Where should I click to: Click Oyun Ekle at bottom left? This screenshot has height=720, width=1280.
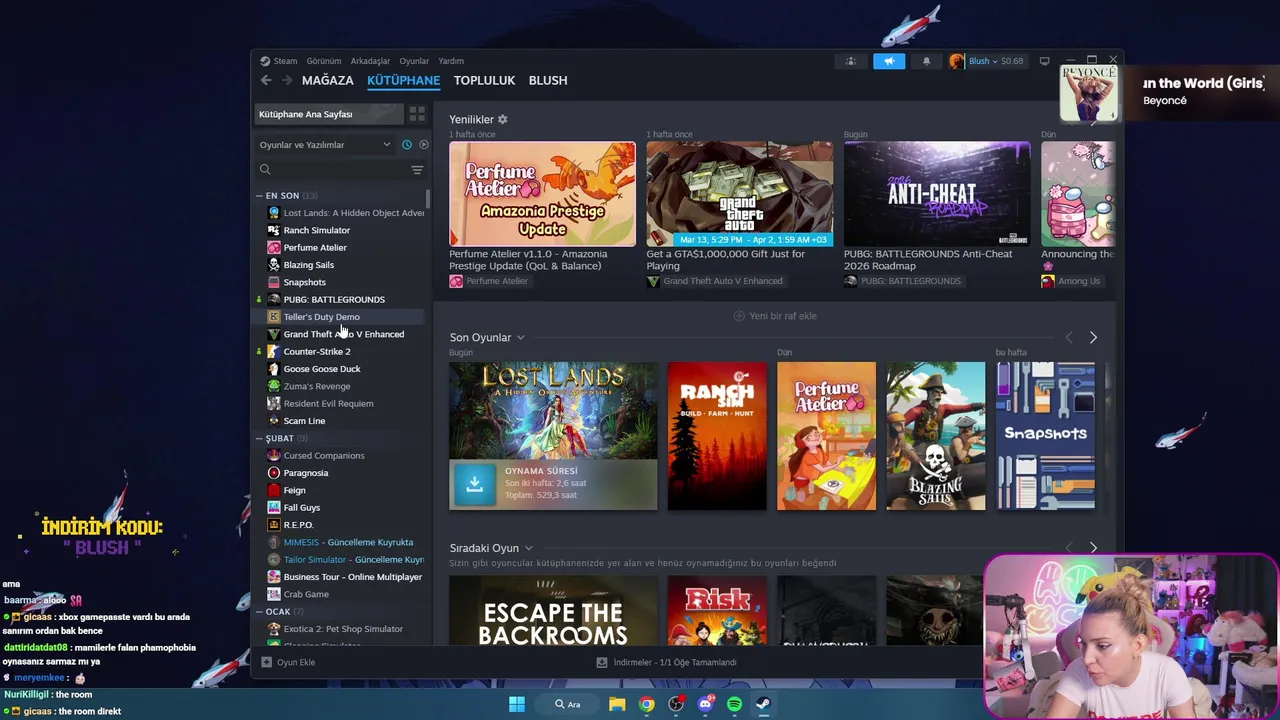pos(288,662)
